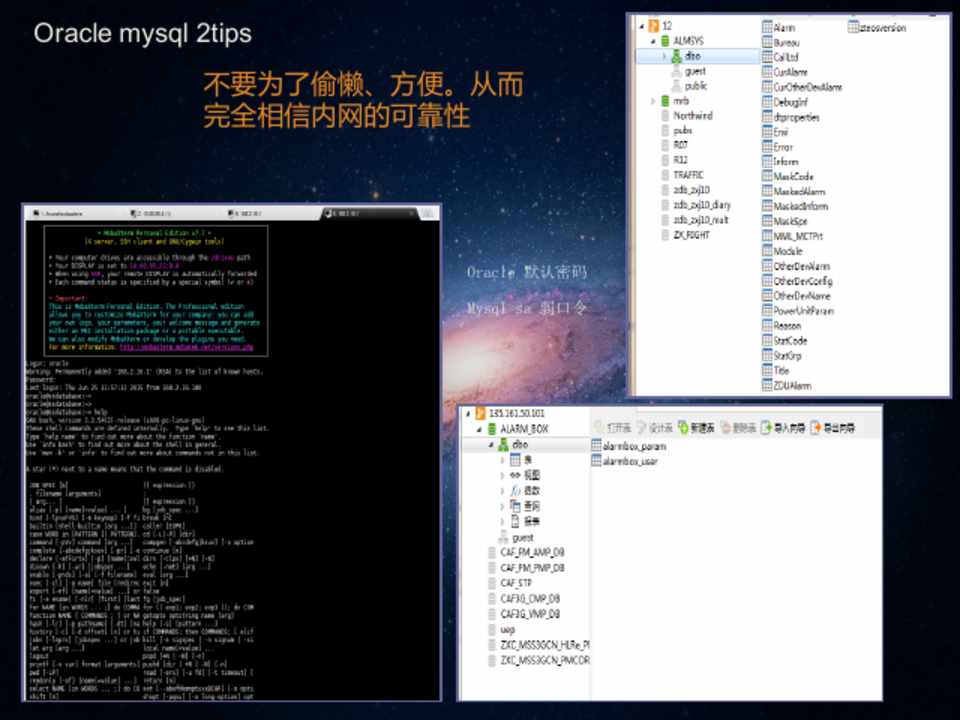Expand the dbo schema under ALMSYS
This screenshot has height=720, width=960.
pos(664,57)
